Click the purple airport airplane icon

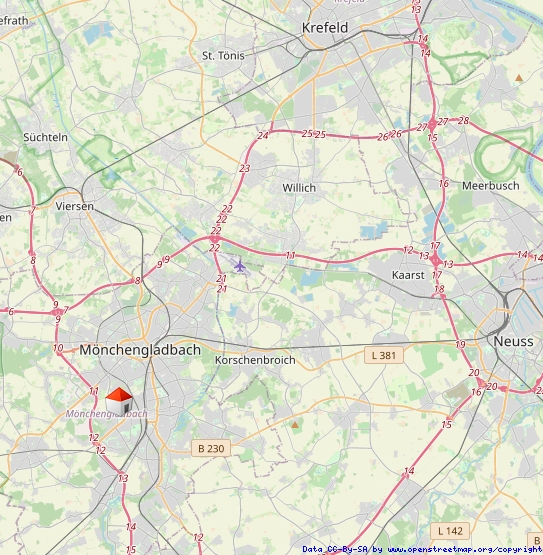pos(240,267)
